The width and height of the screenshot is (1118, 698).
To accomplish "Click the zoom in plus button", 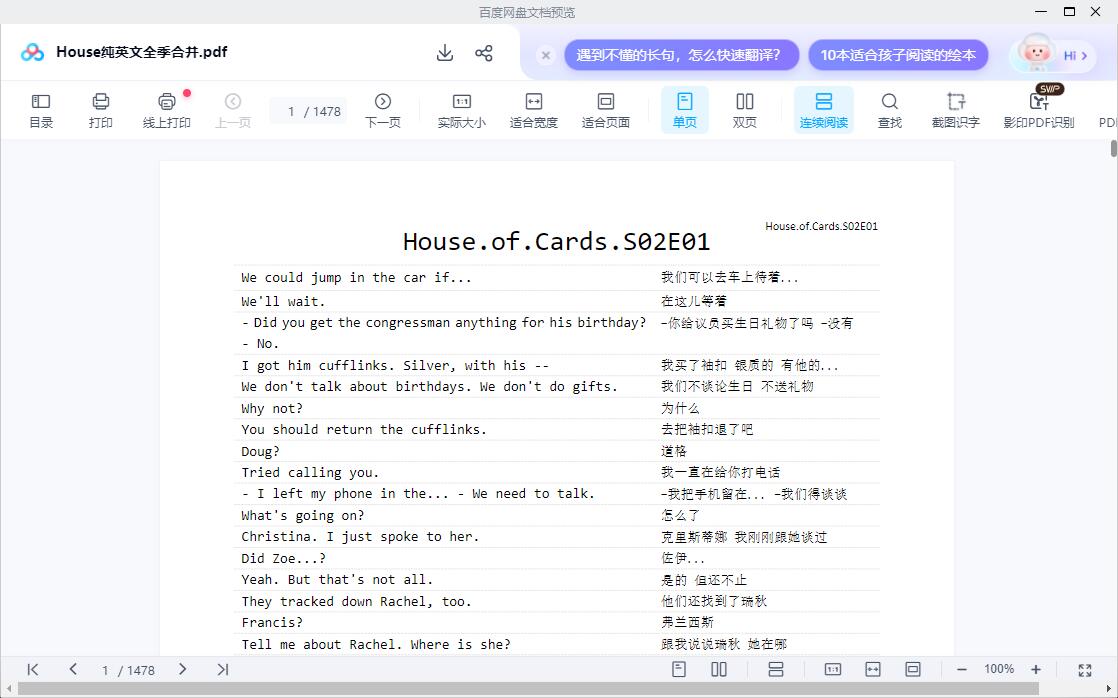I will click(x=1036, y=669).
